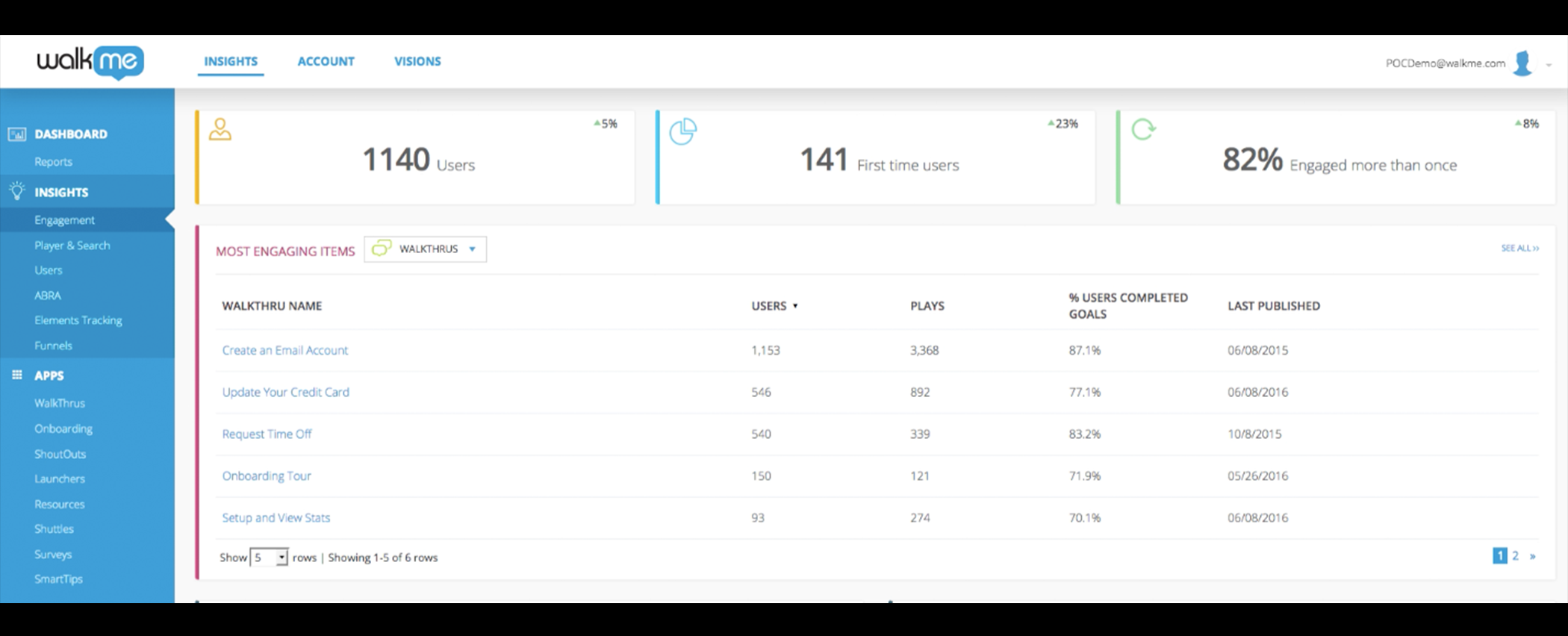Viewport: 1568px width, 636px height.
Task: Open the account menu arrow beside avatar
Action: click(1549, 65)
